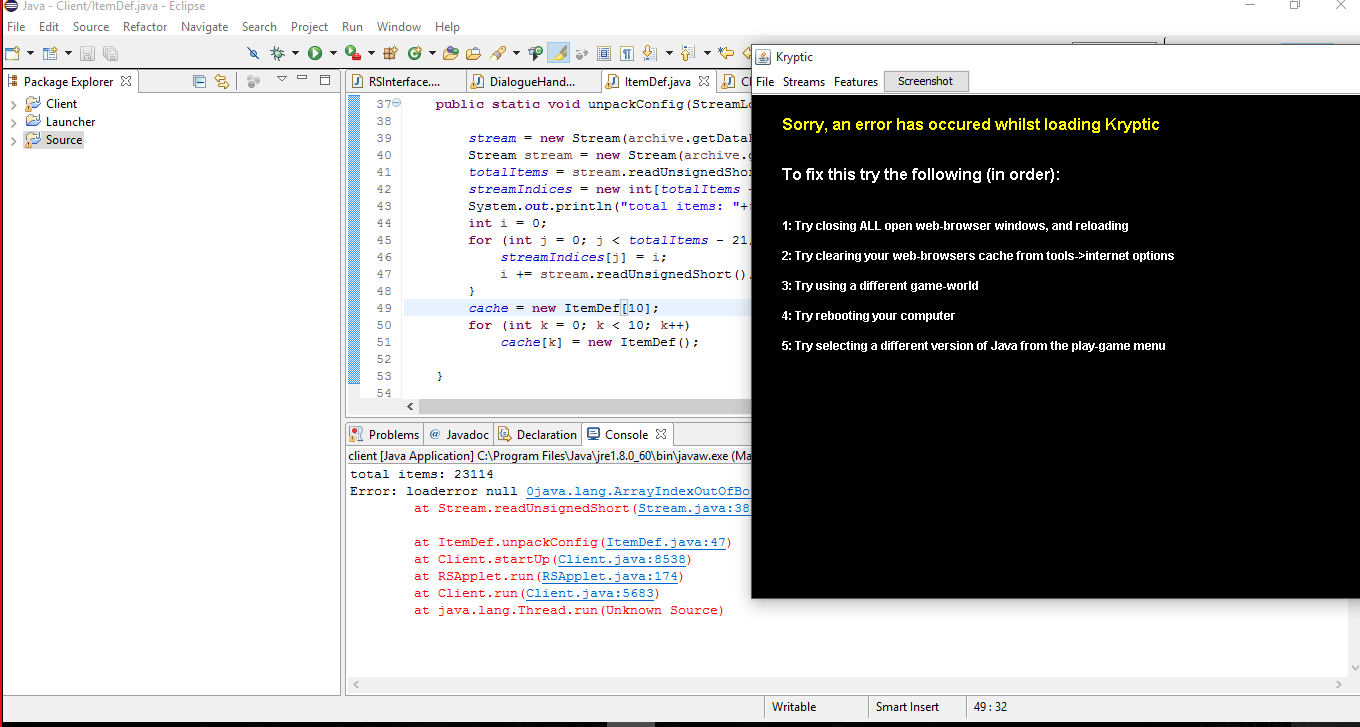
Task: Switch to the Problems tab
Action: tap(385, 434)
